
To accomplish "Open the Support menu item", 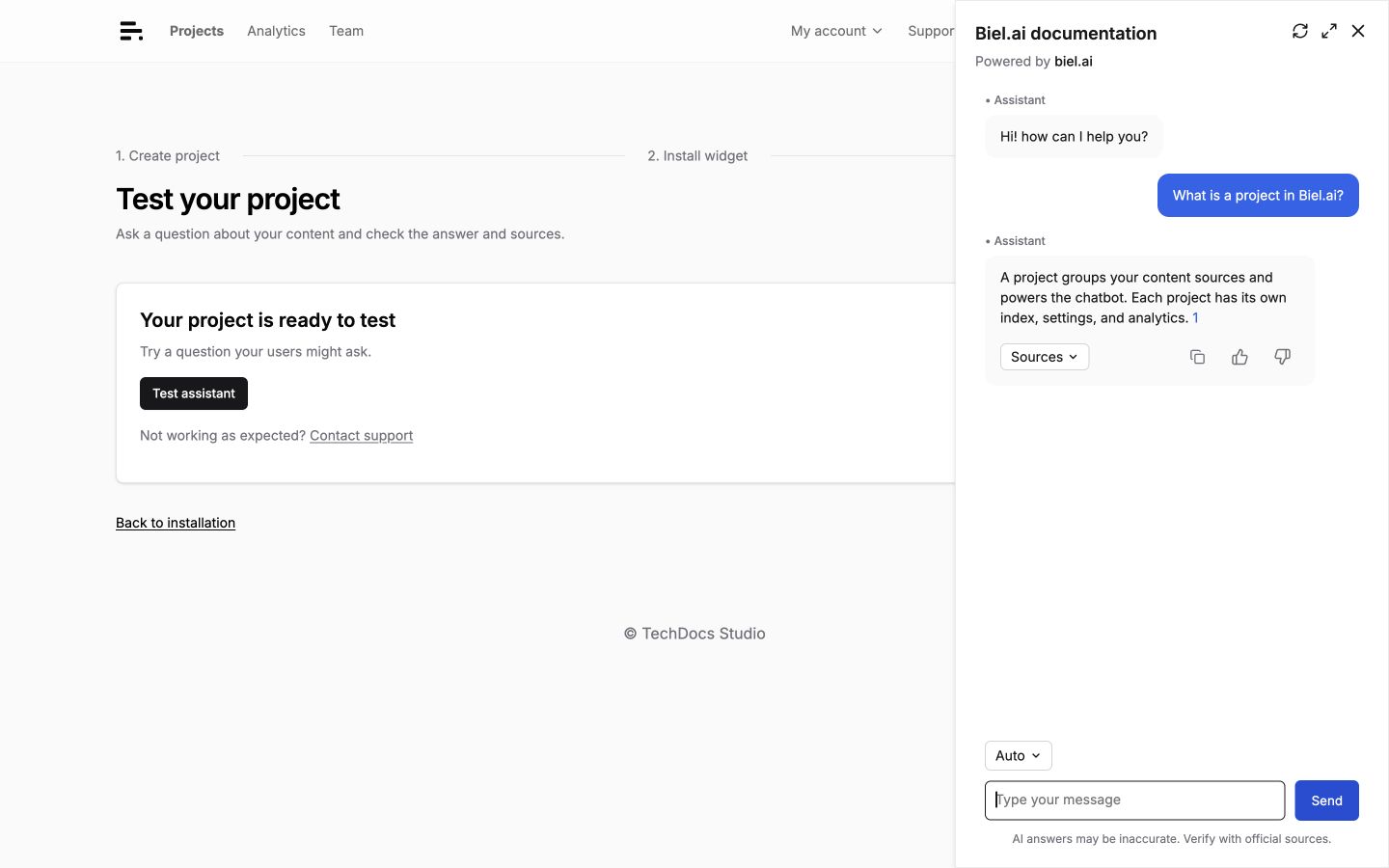I will [931, 31].
